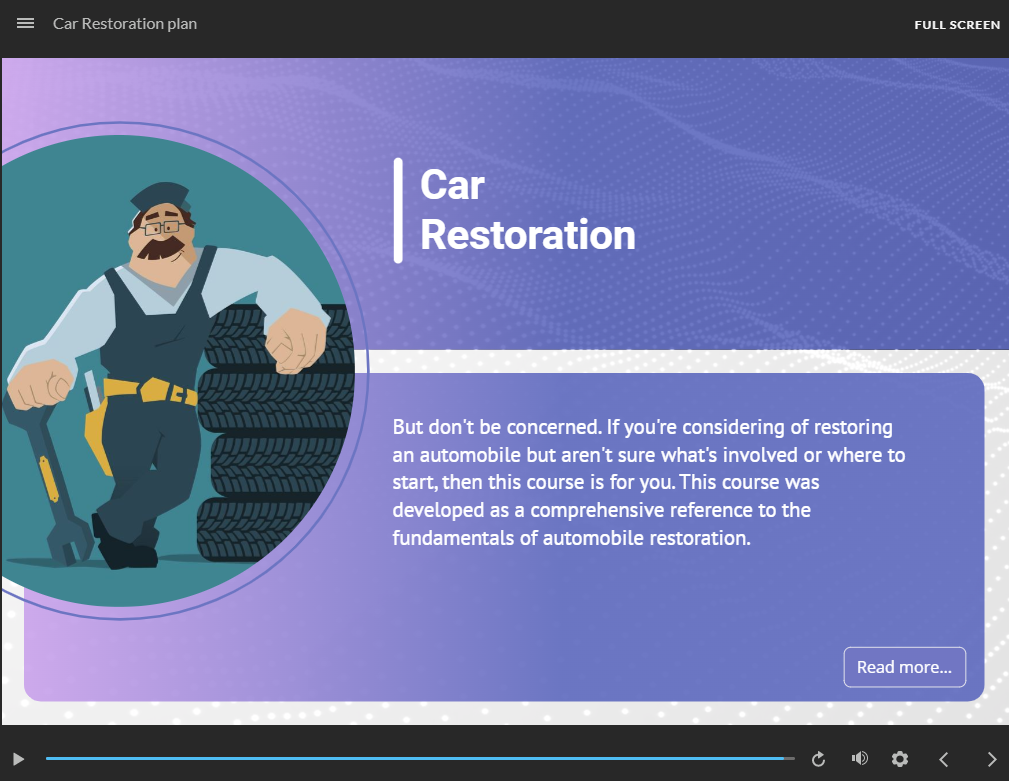
Task: Click the white bar beside heading
Action: [x=398, y=210]
